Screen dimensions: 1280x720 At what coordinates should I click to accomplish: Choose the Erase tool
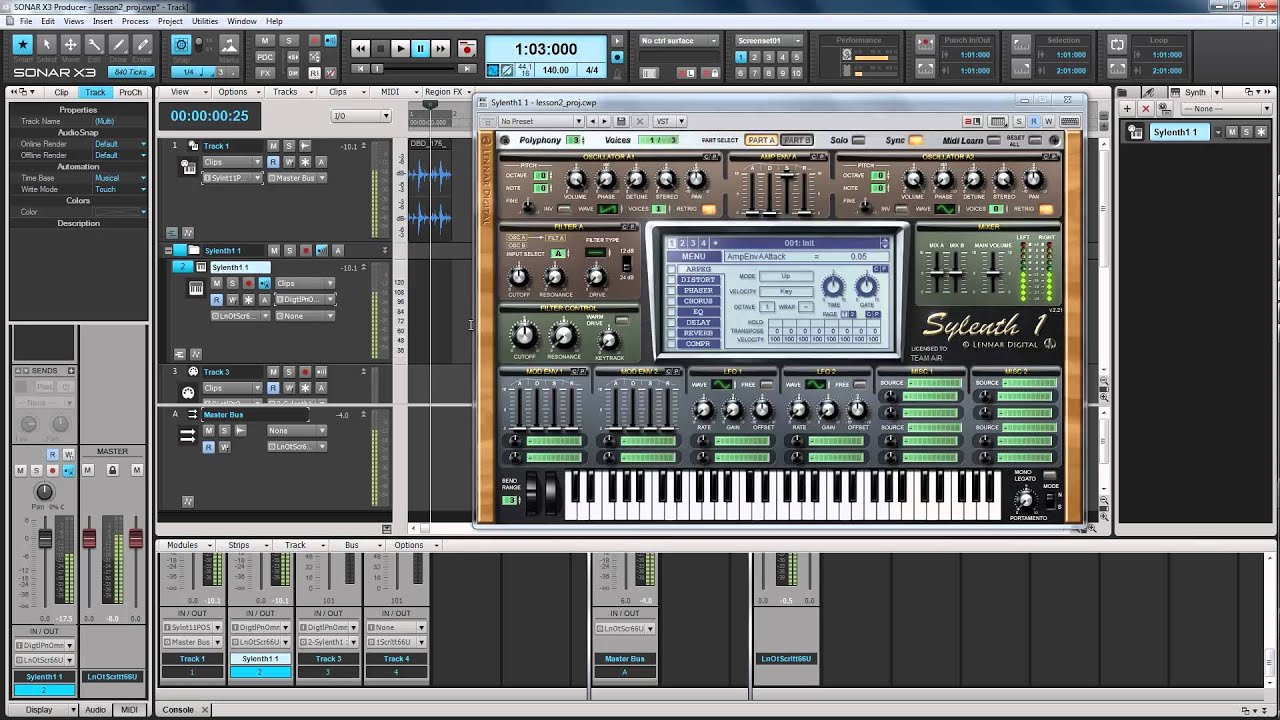click(142, 44)
